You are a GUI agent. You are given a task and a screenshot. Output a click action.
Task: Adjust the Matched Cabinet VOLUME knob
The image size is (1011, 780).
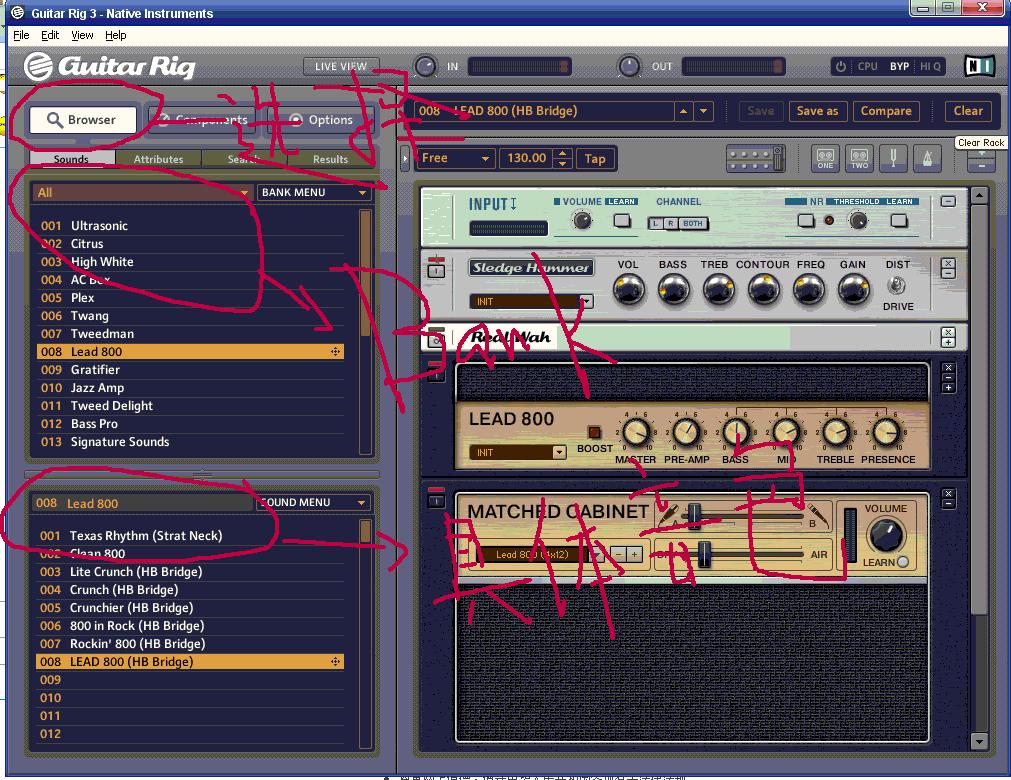point(887,535)
